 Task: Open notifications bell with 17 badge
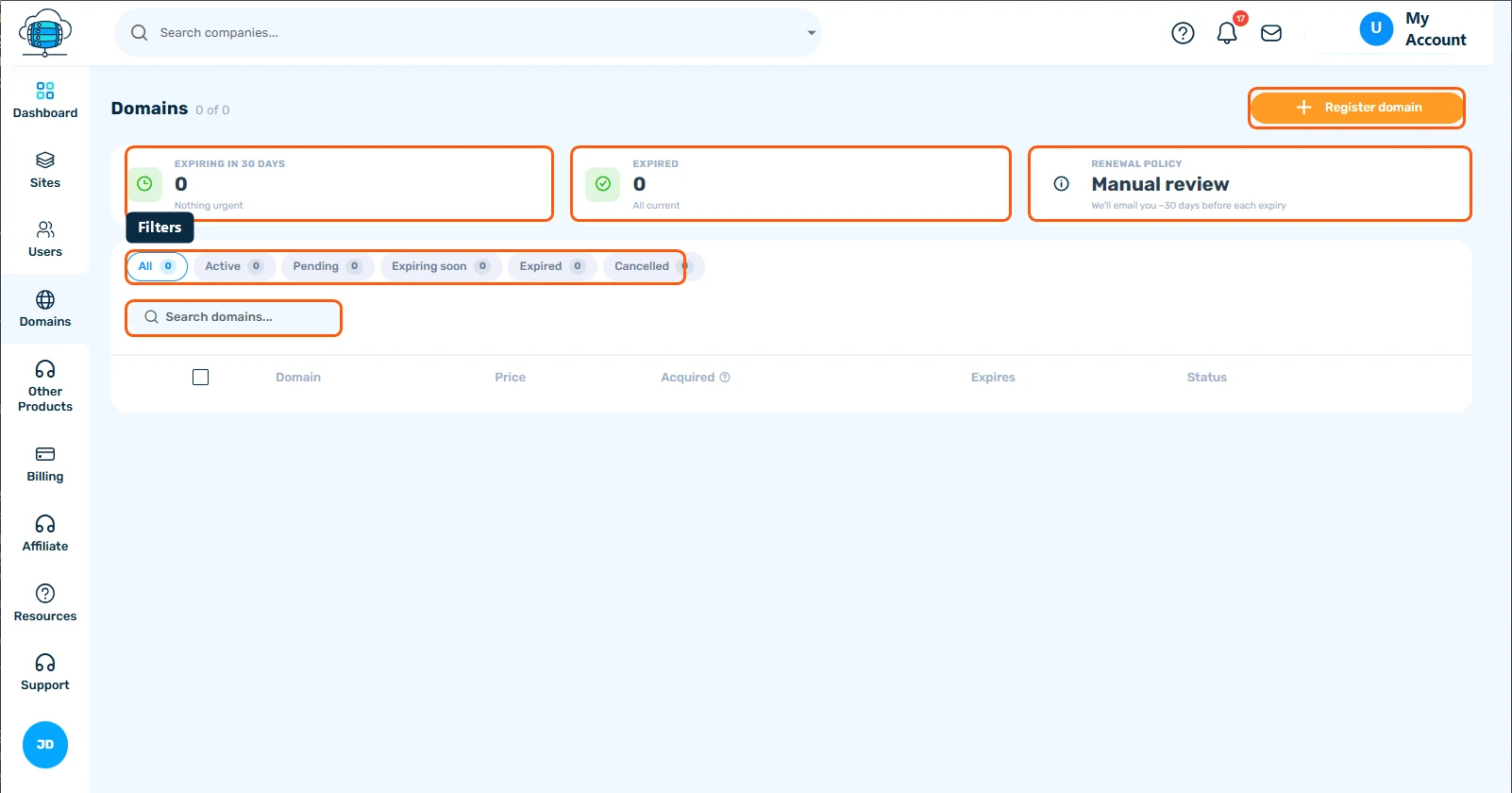pyautogui.click(x=1227, y=32)
